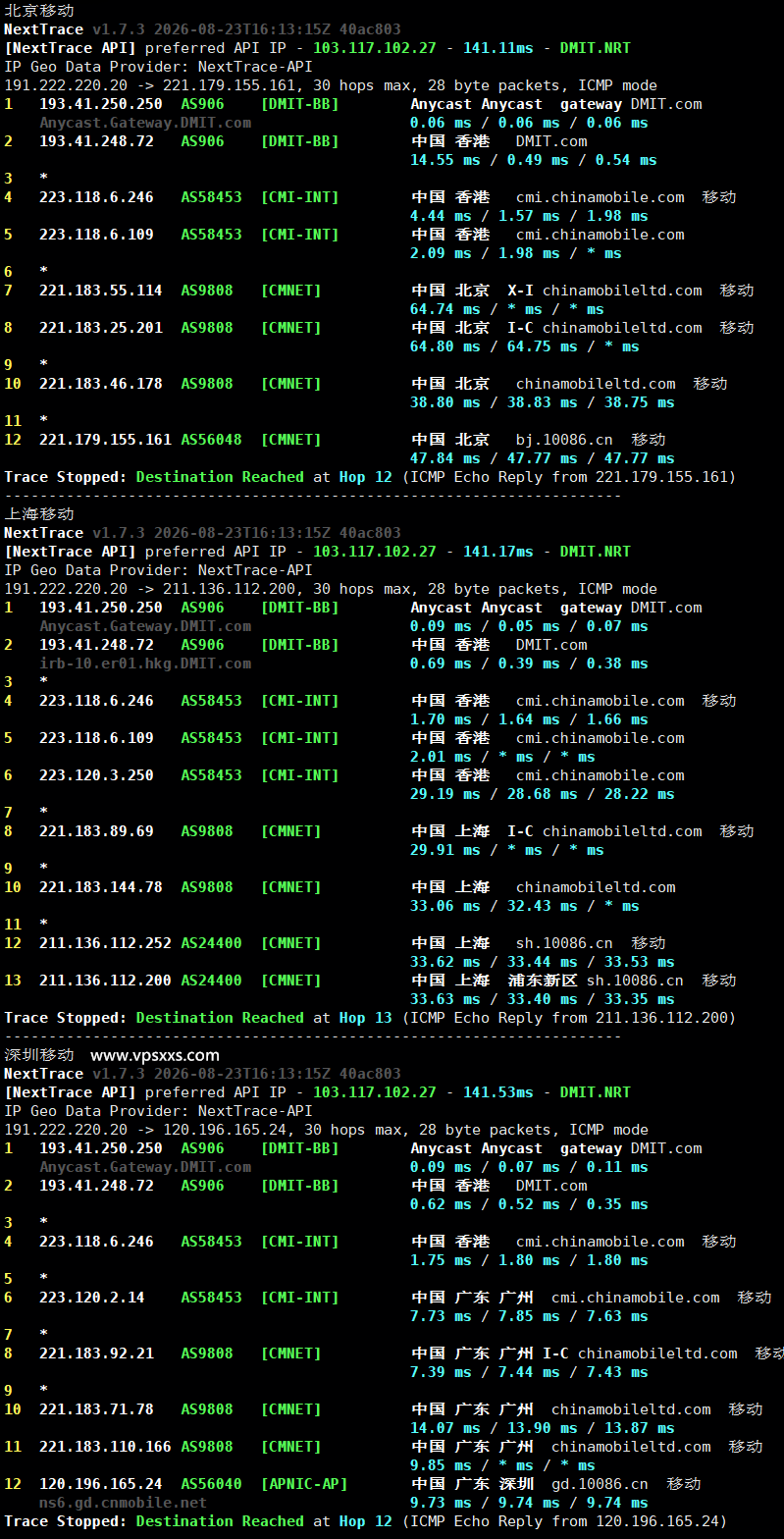This screenshot has width=784, height=1539.
Task: Click the 浦东新区 district label
Action: tap(543, 981)
